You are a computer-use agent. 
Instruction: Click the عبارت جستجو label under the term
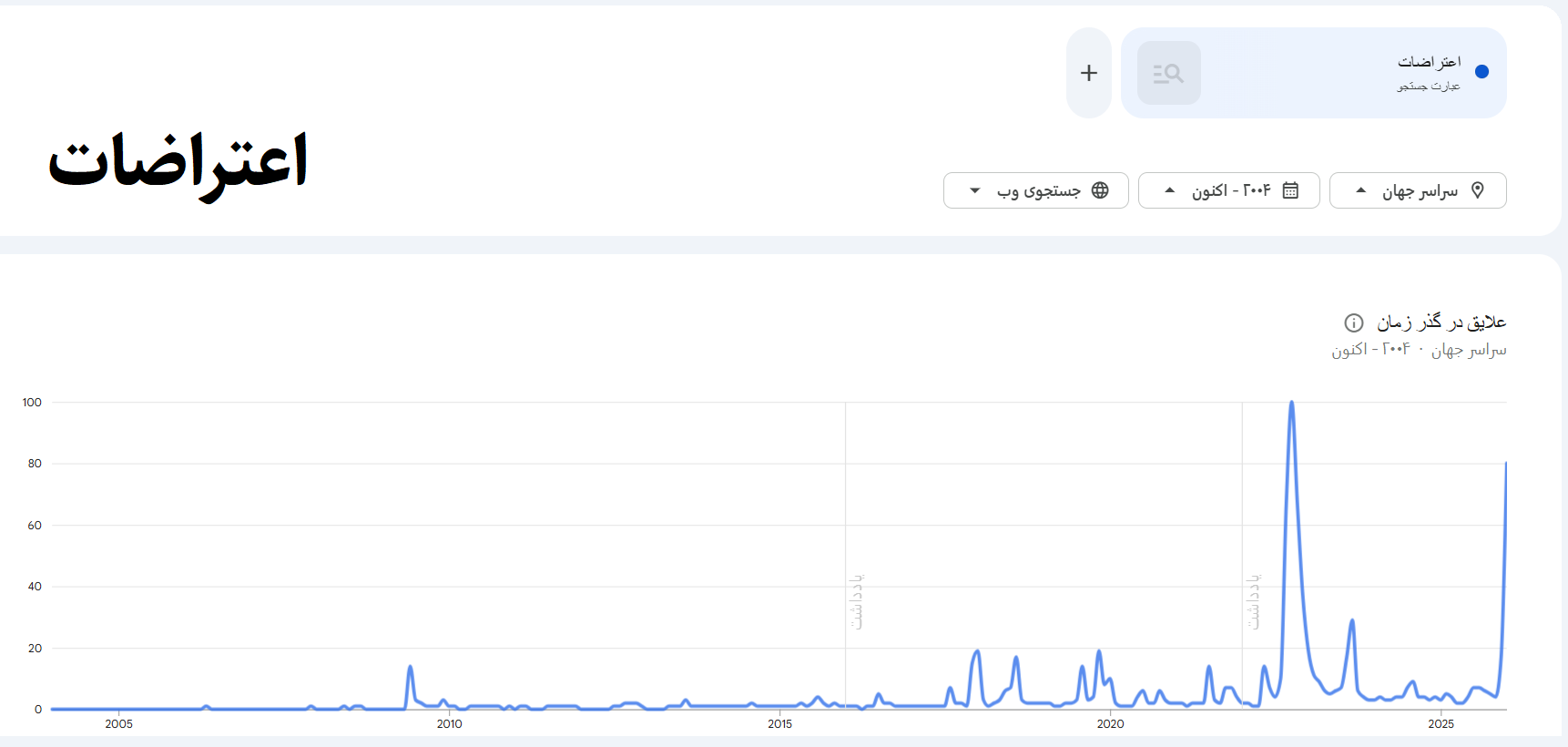(1429, 86)
